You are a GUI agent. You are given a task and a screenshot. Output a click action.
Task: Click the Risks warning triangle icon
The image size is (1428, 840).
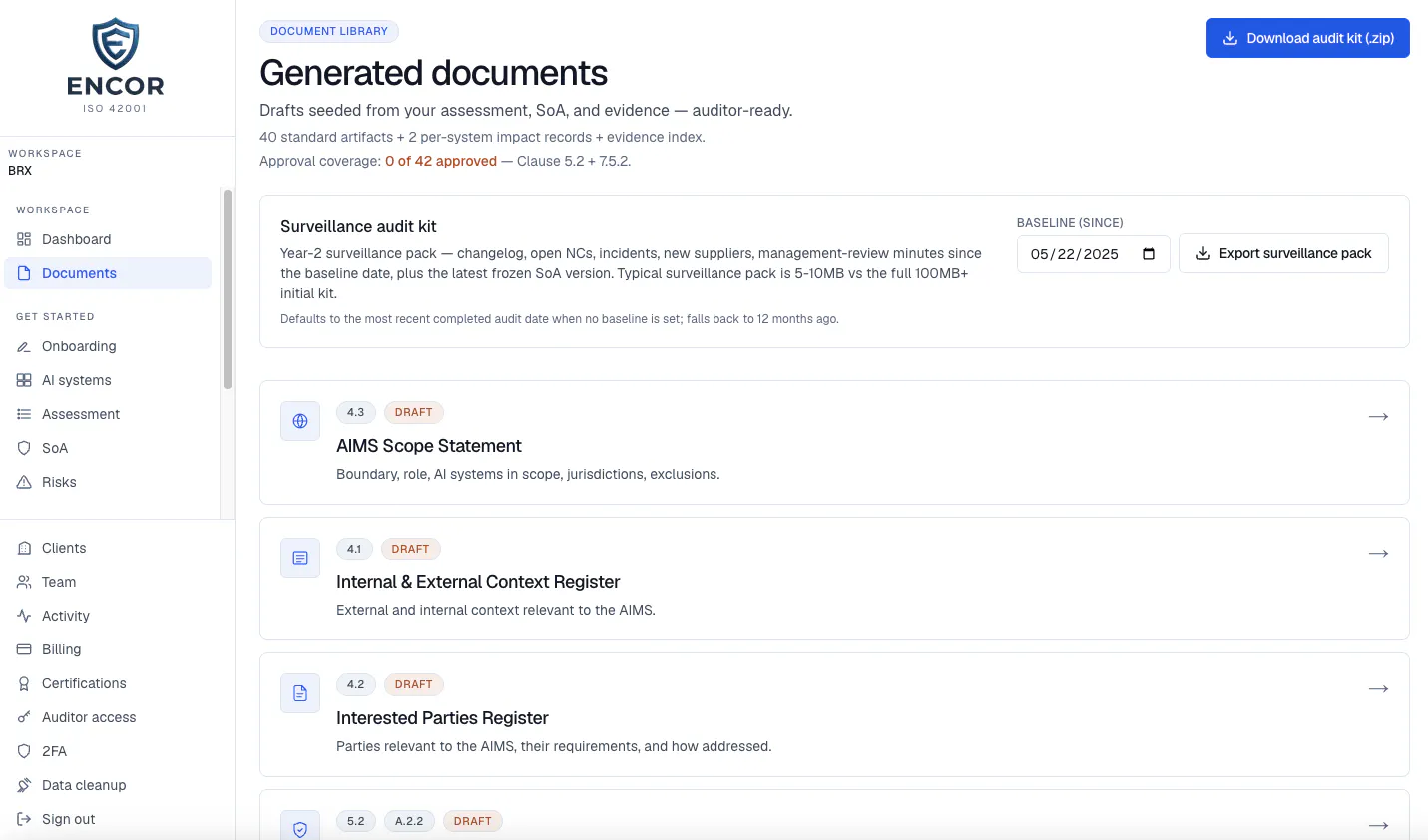[24, 482]
